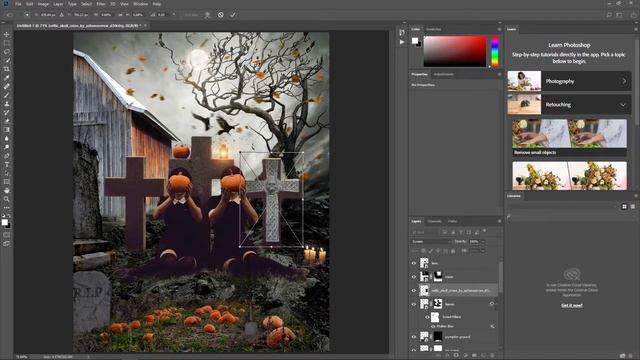Open the History panel icon
The image size is (640, 360).
[x=402, y=32]
